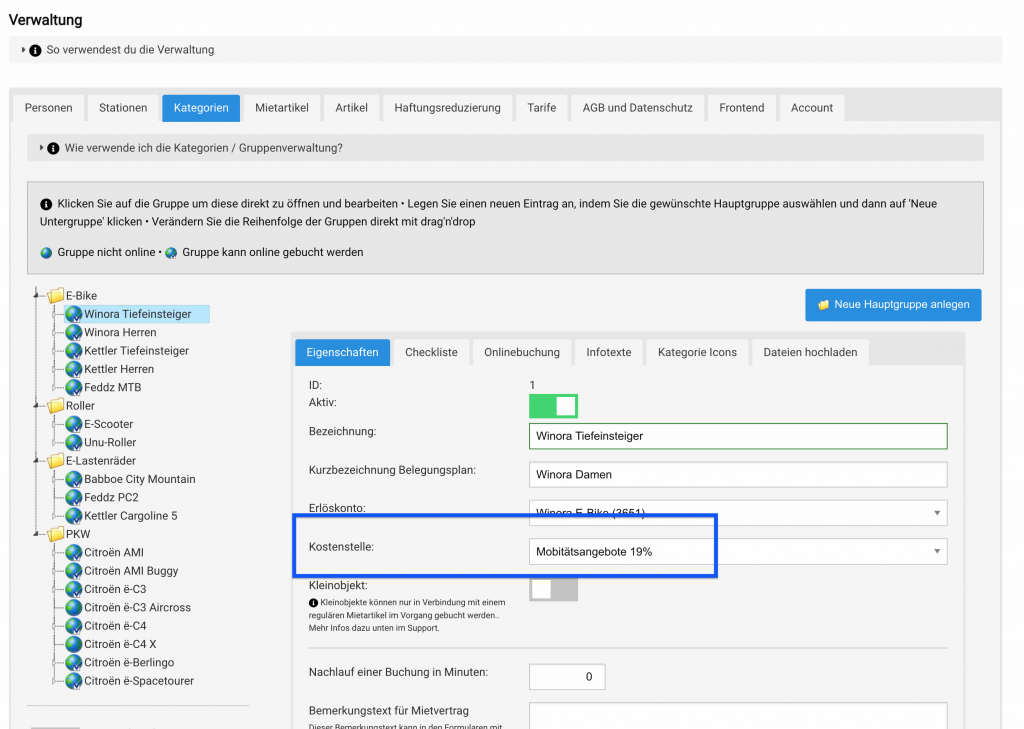Click the E-Bike folder icon
This screenshot has height=729, width=1024.
pos(56,295)
